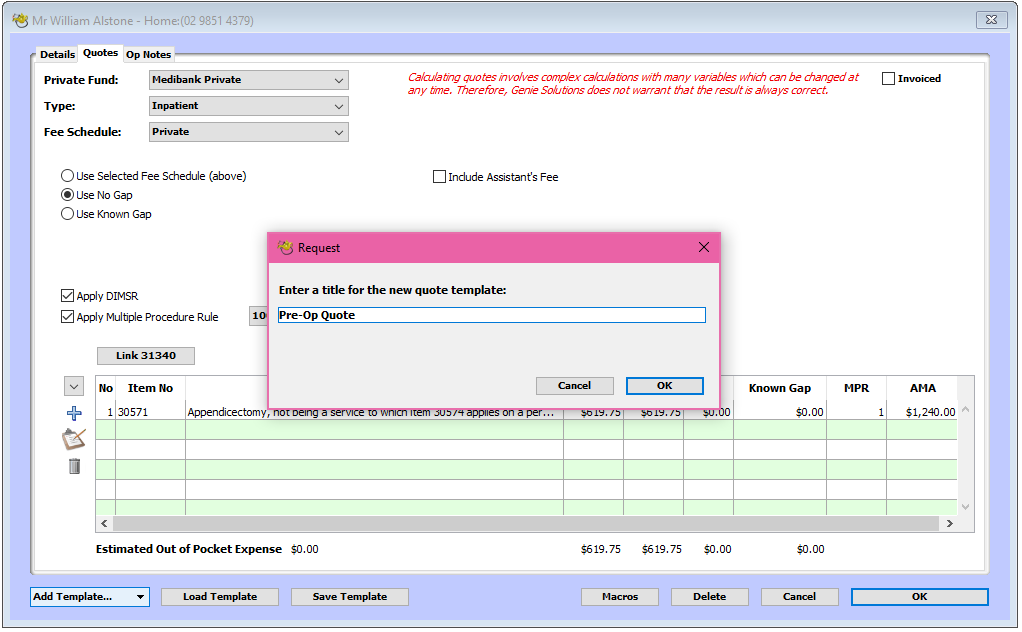Open the Private Fund dropdown
The height and width of the screenshot is (632, 1022).
coord(248,80)
